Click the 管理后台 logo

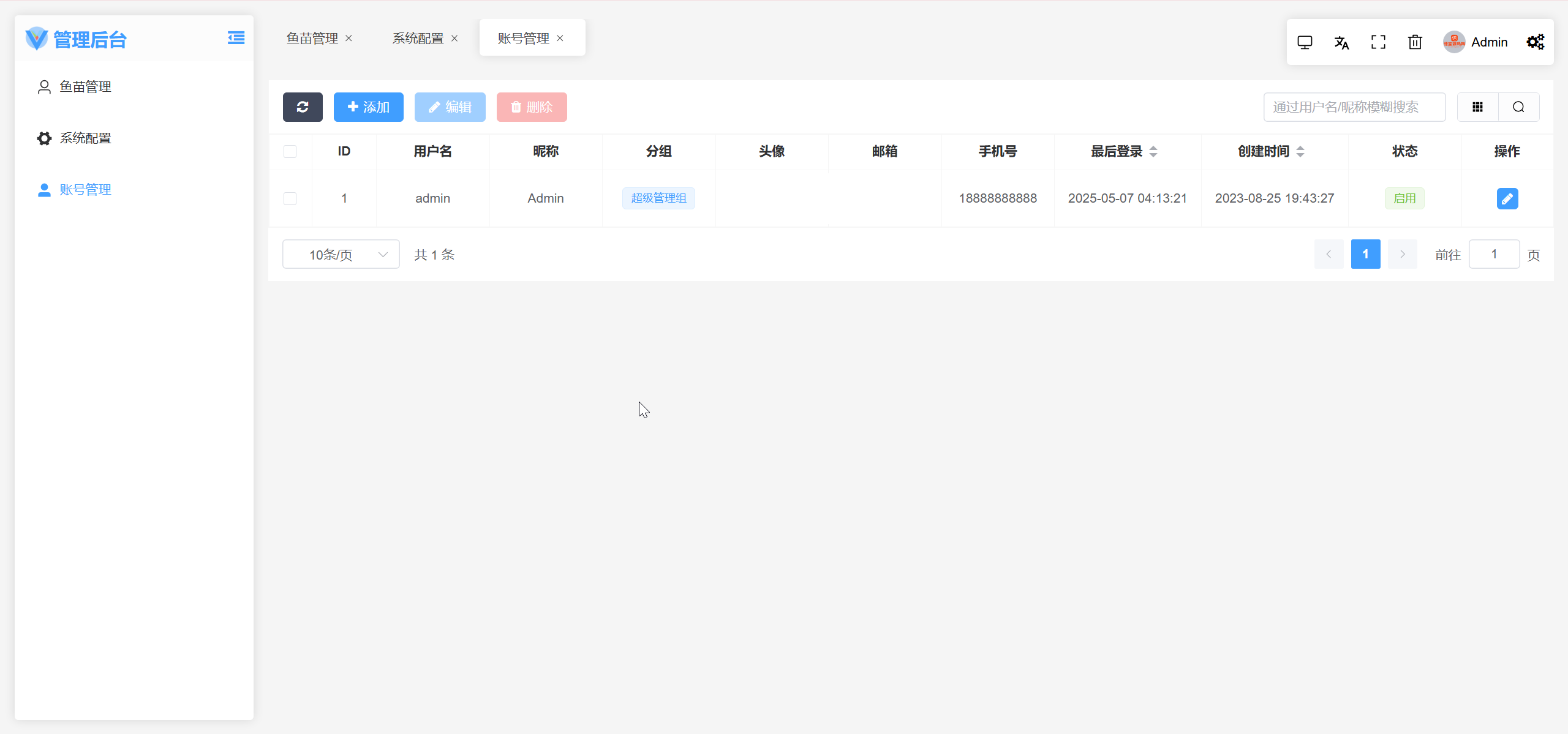76,39
